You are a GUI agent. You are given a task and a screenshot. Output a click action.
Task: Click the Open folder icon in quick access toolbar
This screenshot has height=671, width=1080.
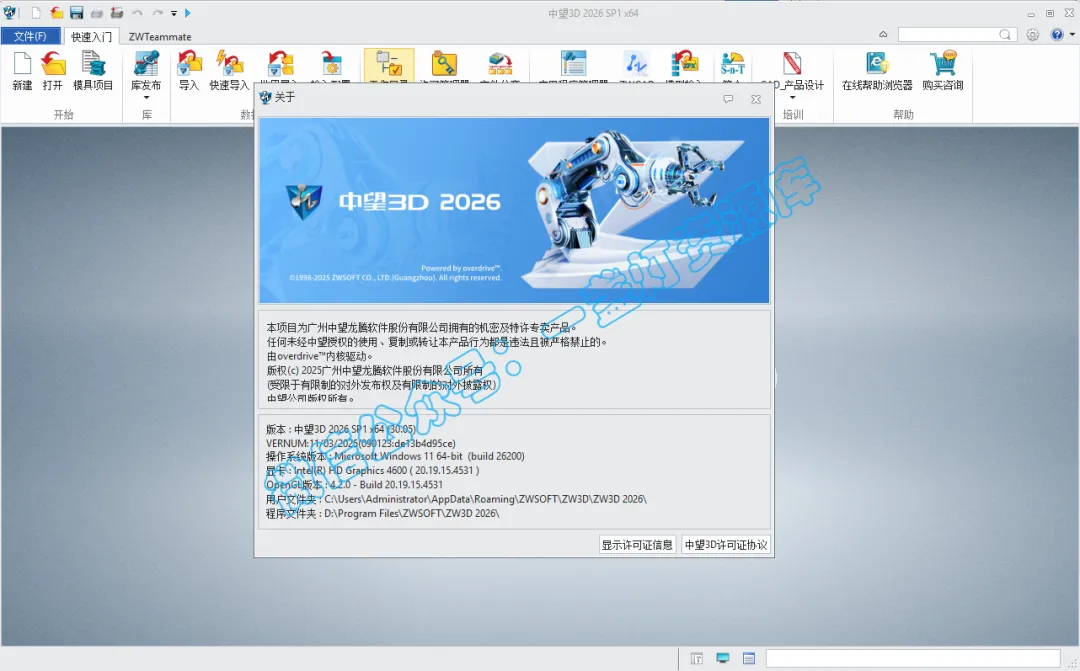click(x=56, y=12)
